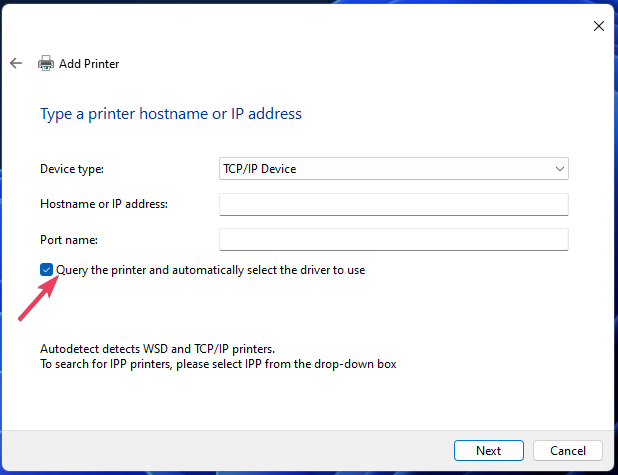Click into the Port name field
The height and width of the screenshot is (475, 618).
[394, 239]
